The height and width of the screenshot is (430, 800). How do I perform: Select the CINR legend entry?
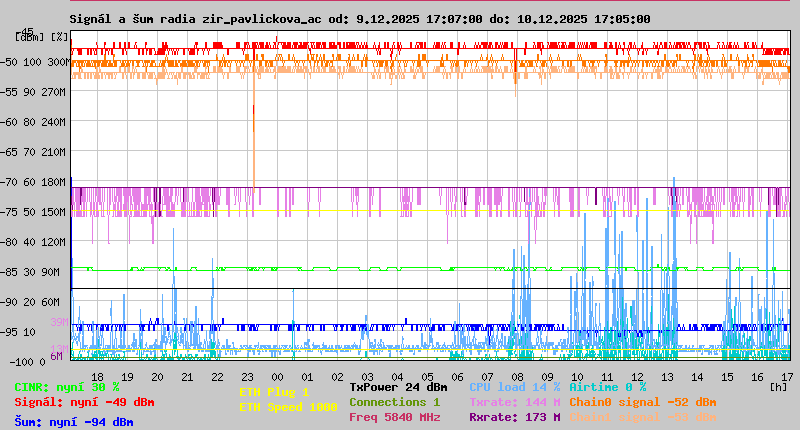tap(67, 387)
